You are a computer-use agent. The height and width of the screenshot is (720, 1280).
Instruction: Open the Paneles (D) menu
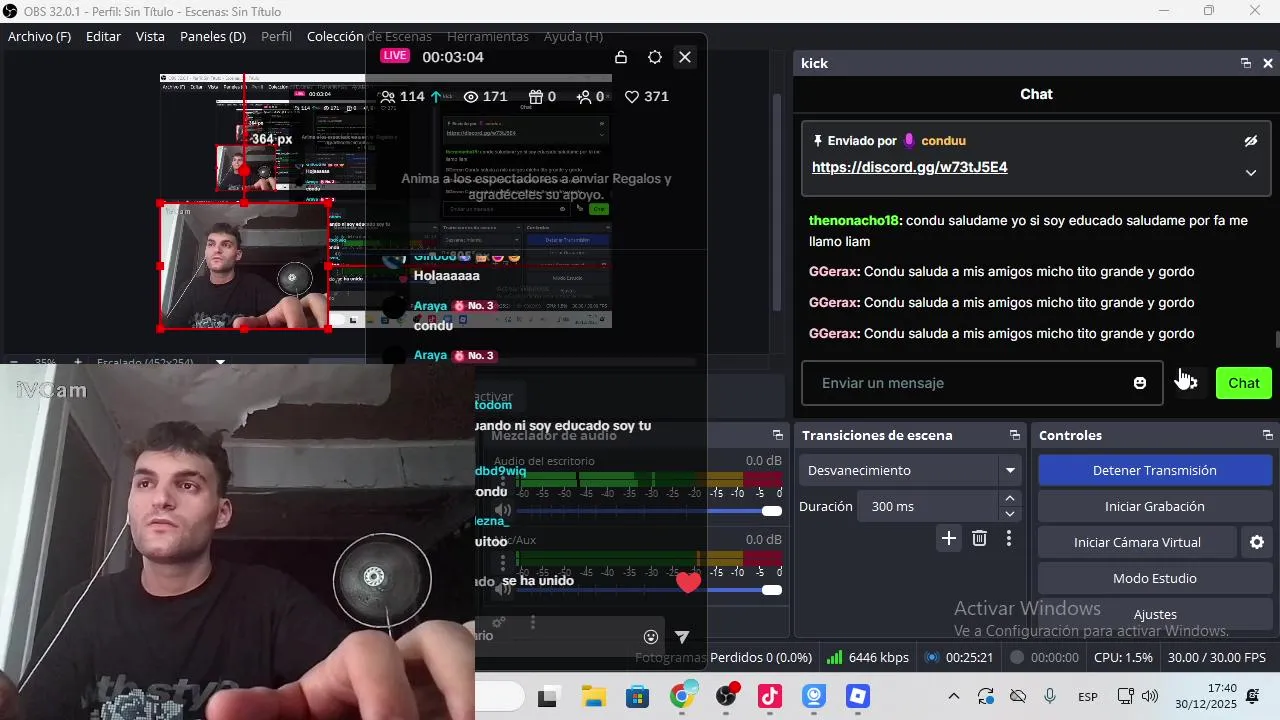click(x=213, y=36)
